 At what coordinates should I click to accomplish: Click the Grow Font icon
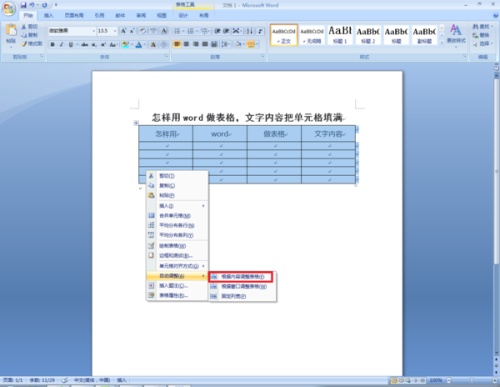pos(123,31)
